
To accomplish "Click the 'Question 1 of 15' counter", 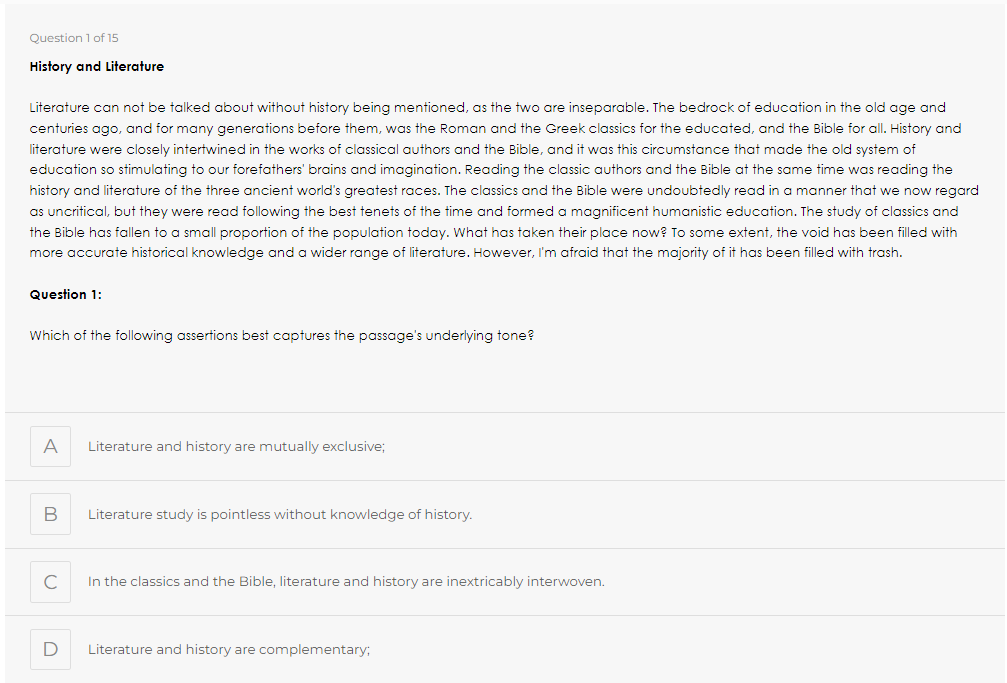I will tap(74, 38).
